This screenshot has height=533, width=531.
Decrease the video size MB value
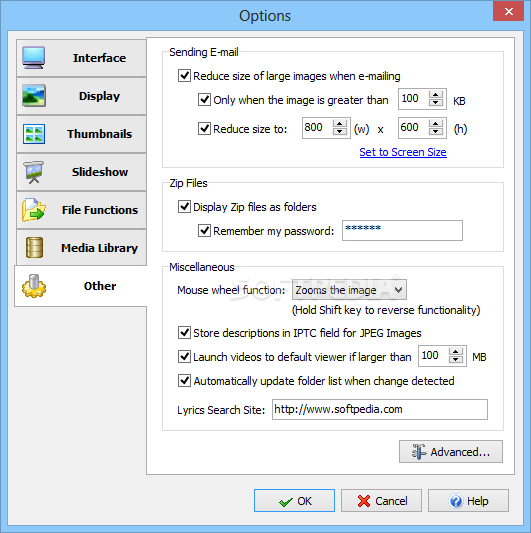click(456, 360)
